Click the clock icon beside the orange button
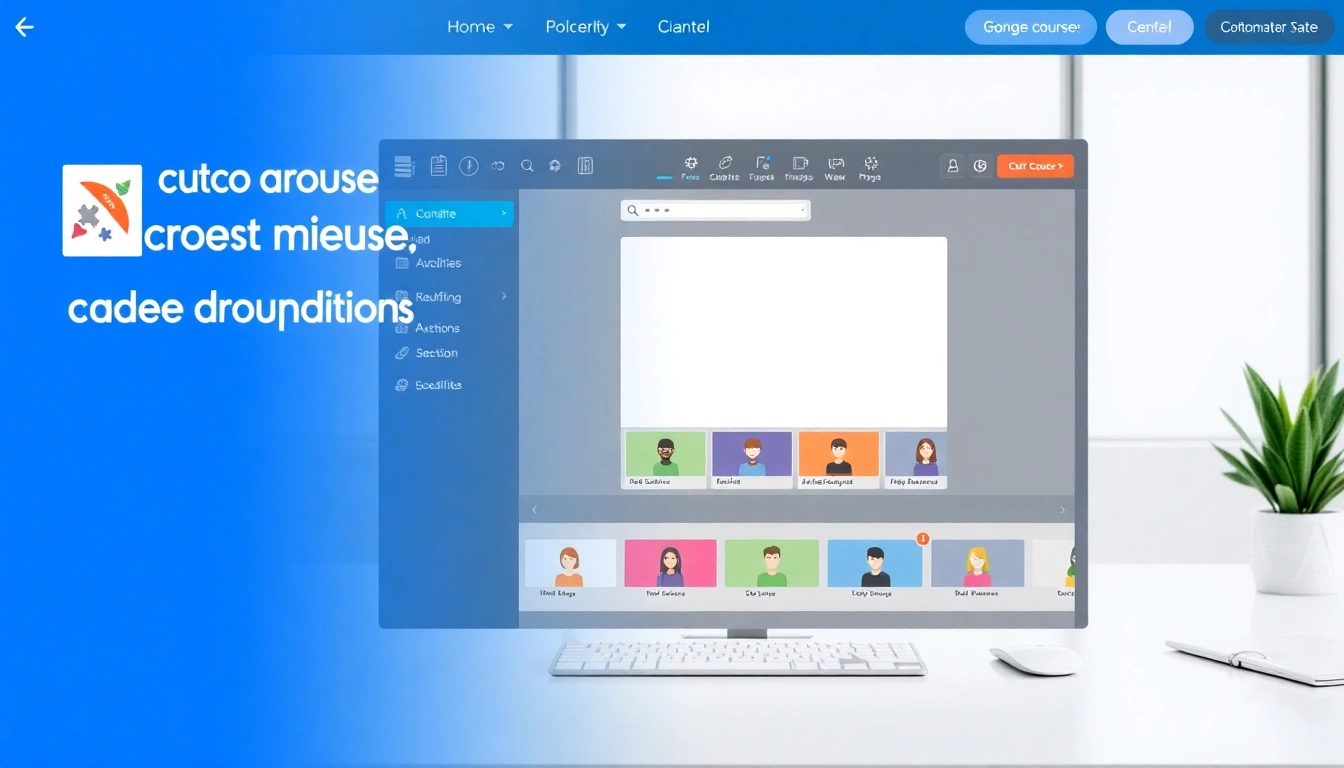The height and width of the screenshot is (768, 1344). coord(980,166)
